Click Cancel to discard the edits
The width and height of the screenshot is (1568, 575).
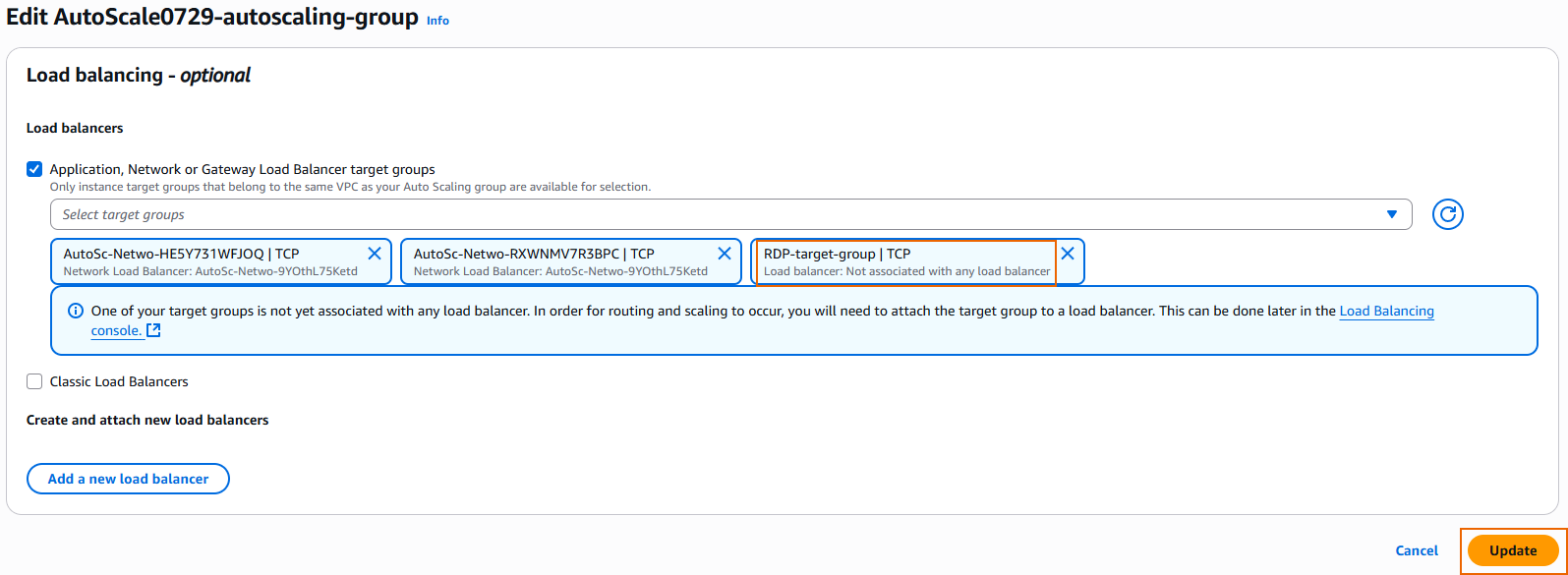tap(1417, 550)
